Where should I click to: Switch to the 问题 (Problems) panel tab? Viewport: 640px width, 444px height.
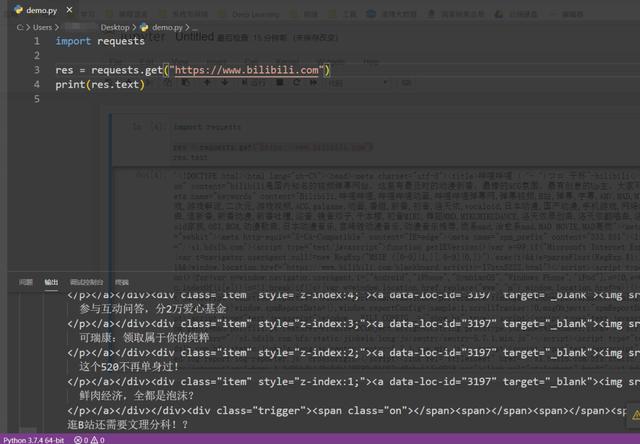pyautogui.click(x=26, y=282)
